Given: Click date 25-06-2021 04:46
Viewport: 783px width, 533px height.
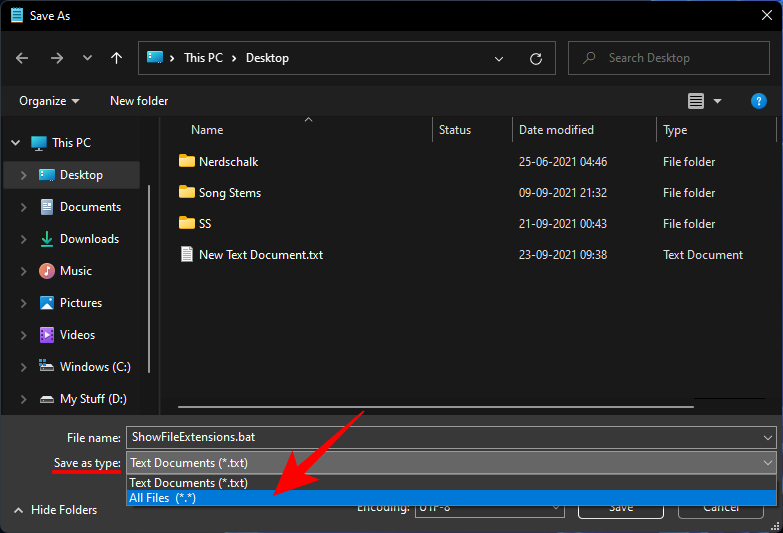Looking at the screenshot, I should [x=563, y=162].
